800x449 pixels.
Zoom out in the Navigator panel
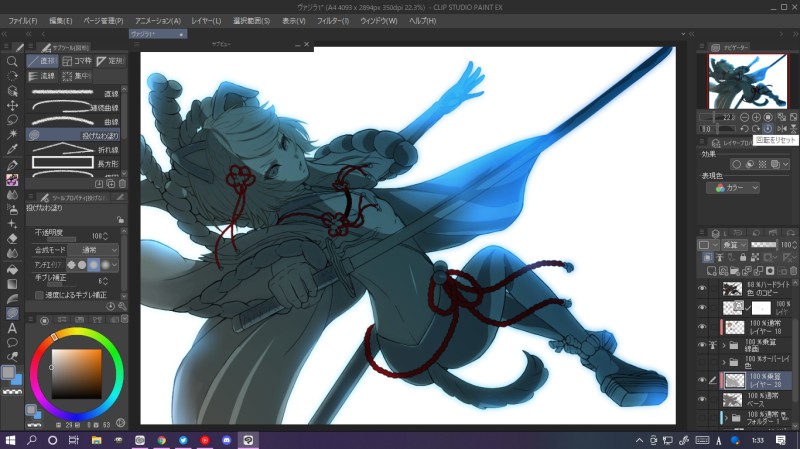click(x=744, y=117)
